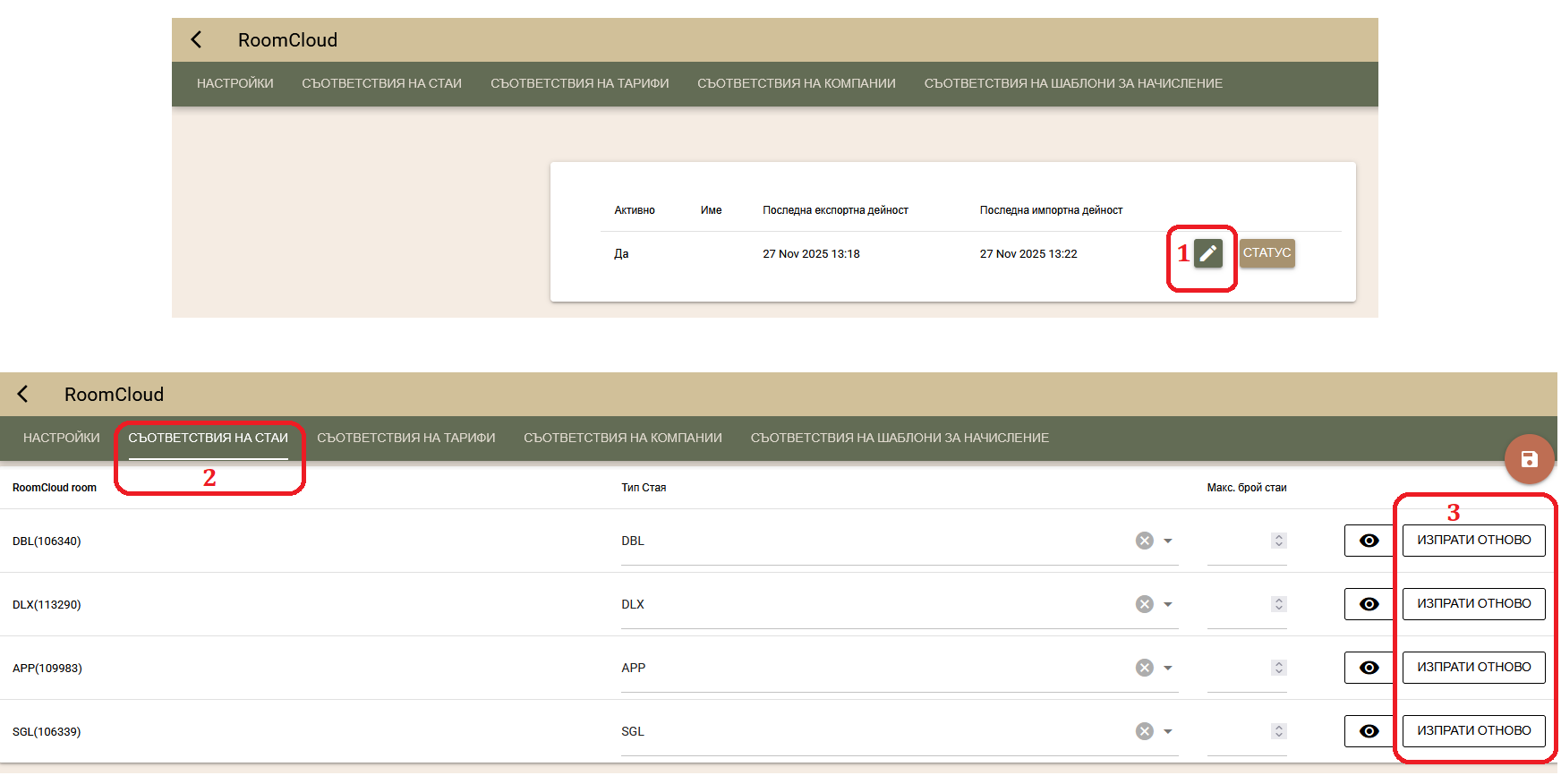This screenshot has height=784, width=1561.
Task: Clear the DBL room type selection
Action: [x=1144, y=541]
